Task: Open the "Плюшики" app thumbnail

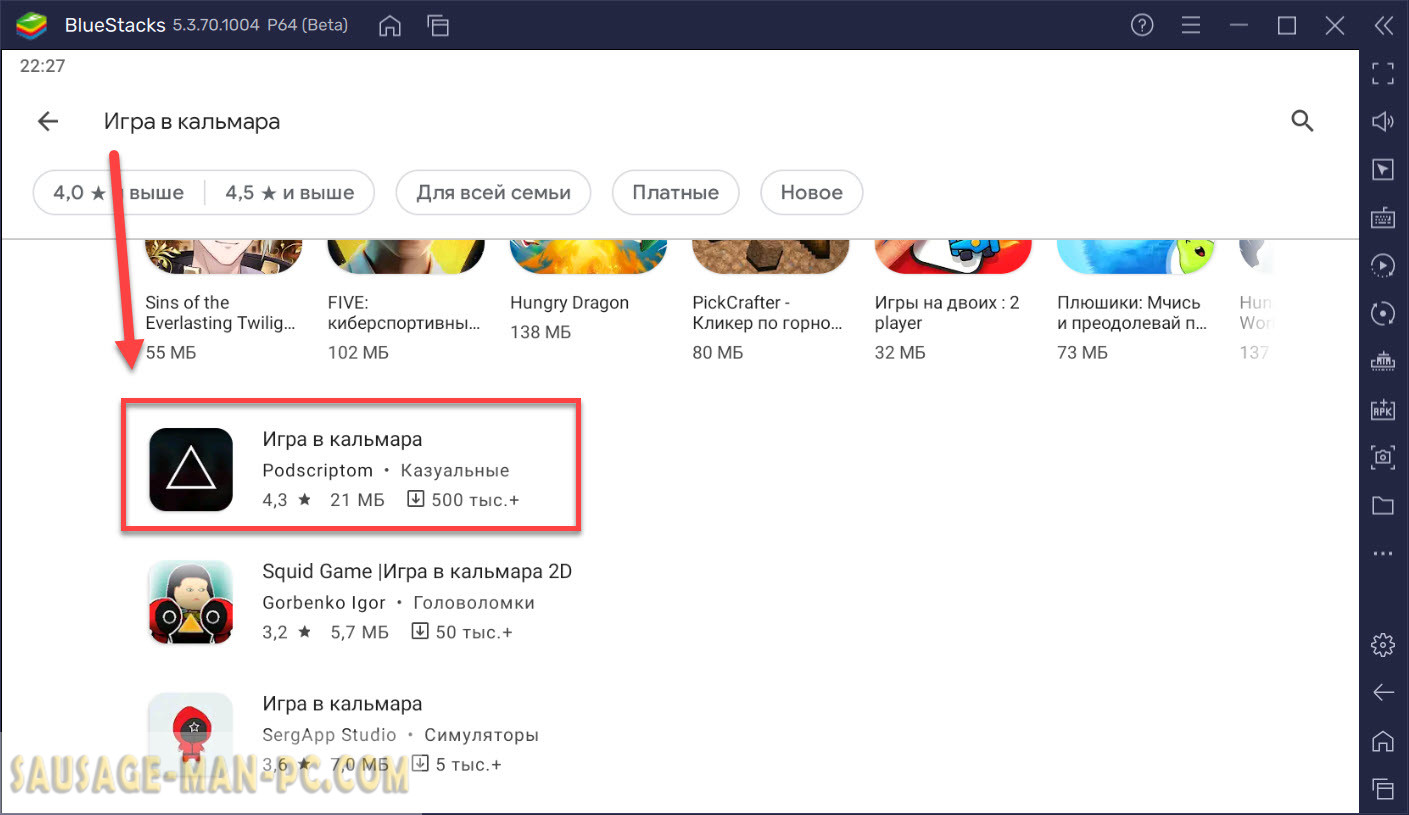Action: pos(1135,256)
